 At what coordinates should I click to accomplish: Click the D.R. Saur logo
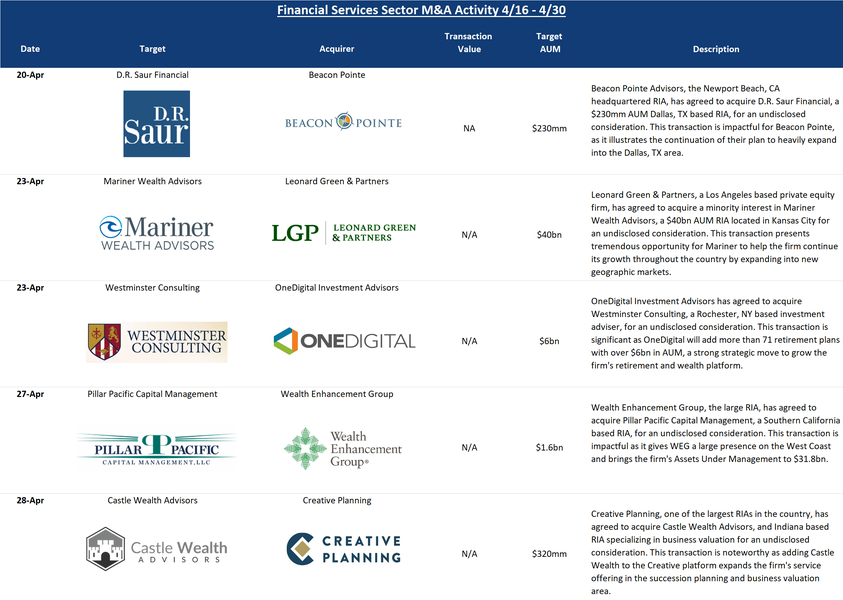(156, 124)
